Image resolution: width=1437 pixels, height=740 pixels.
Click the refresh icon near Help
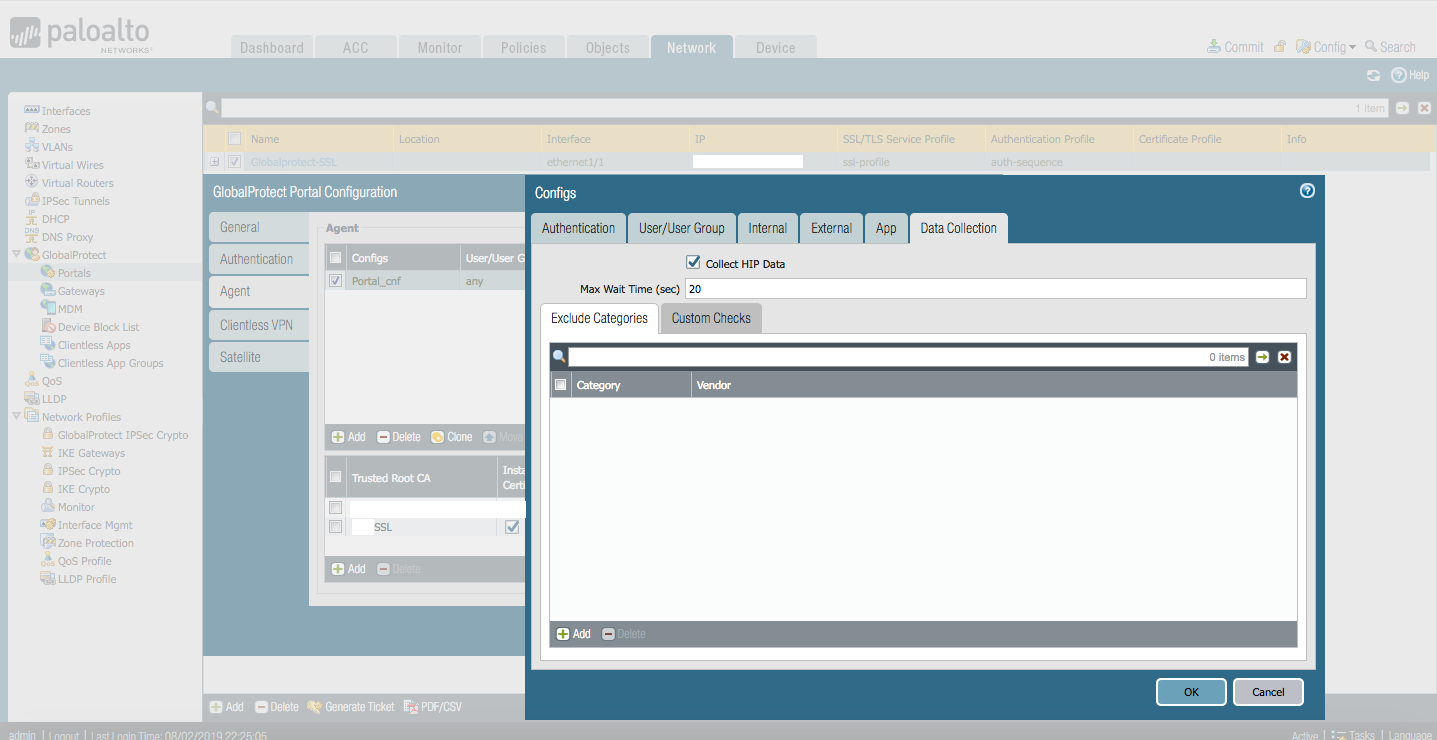tap(1374, 75)
